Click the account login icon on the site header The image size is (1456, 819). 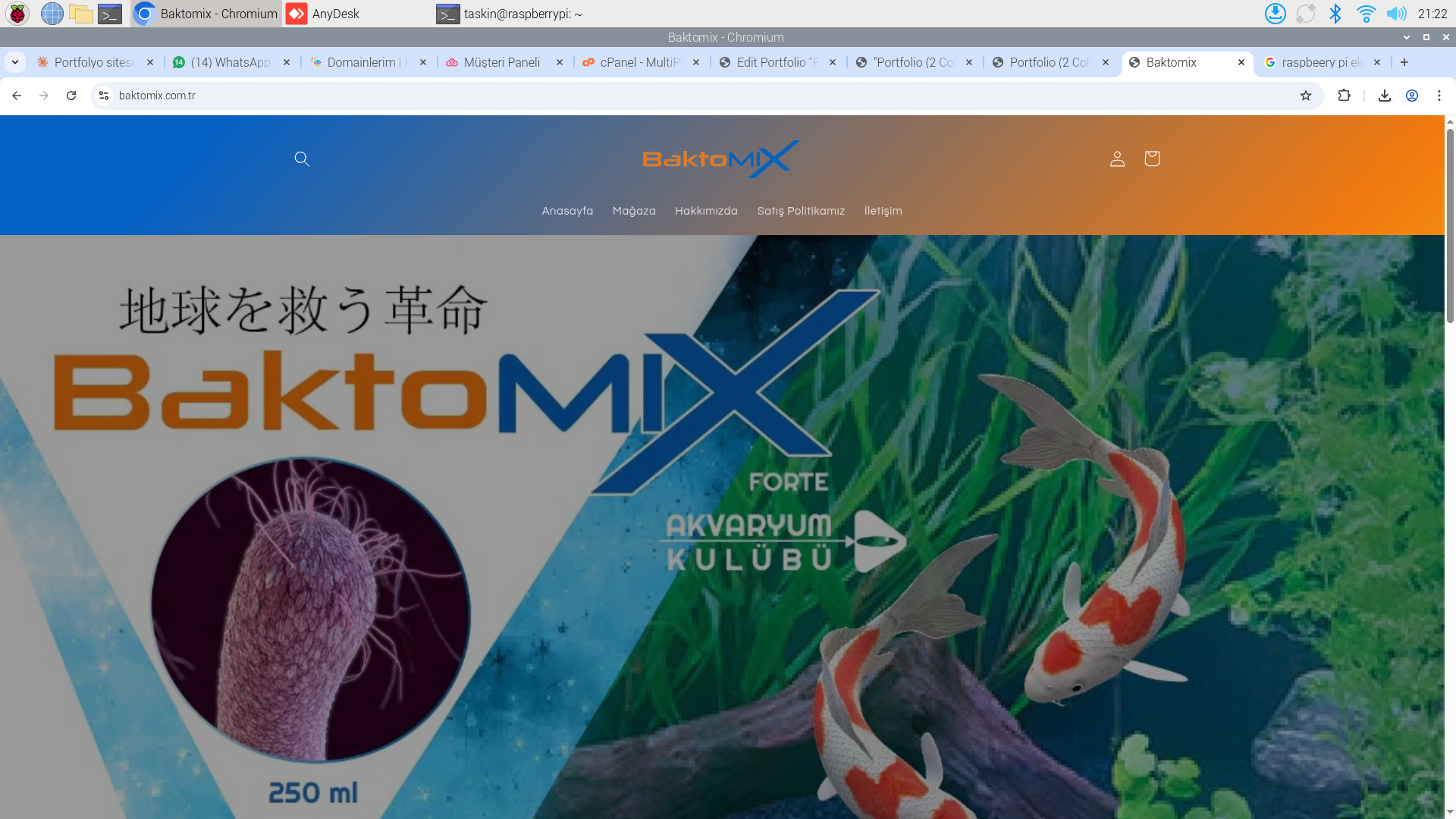click(1116, 158)
